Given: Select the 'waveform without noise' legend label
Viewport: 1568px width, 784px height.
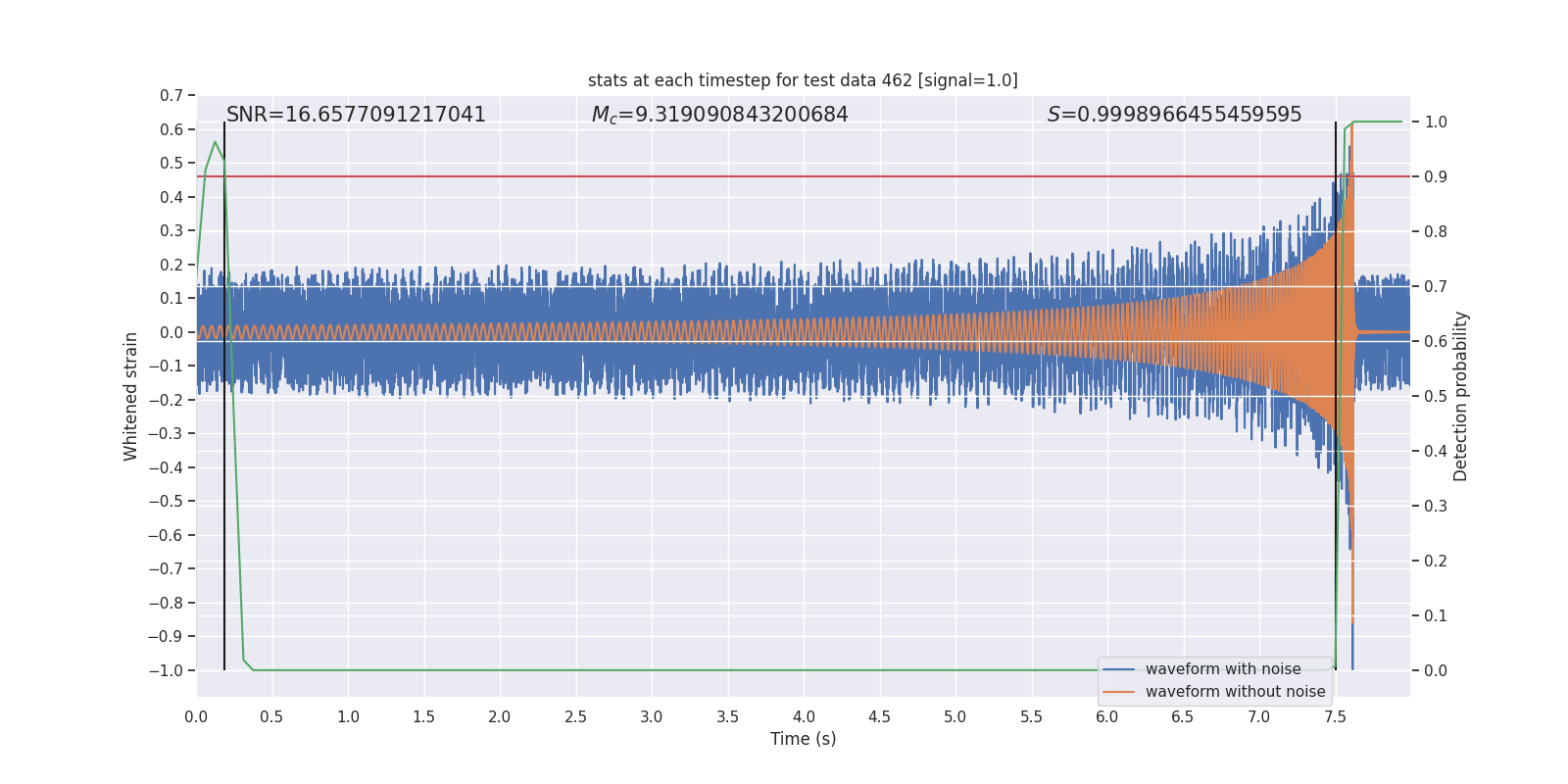Looking at the screenshot, I should tap(1235, 692).
